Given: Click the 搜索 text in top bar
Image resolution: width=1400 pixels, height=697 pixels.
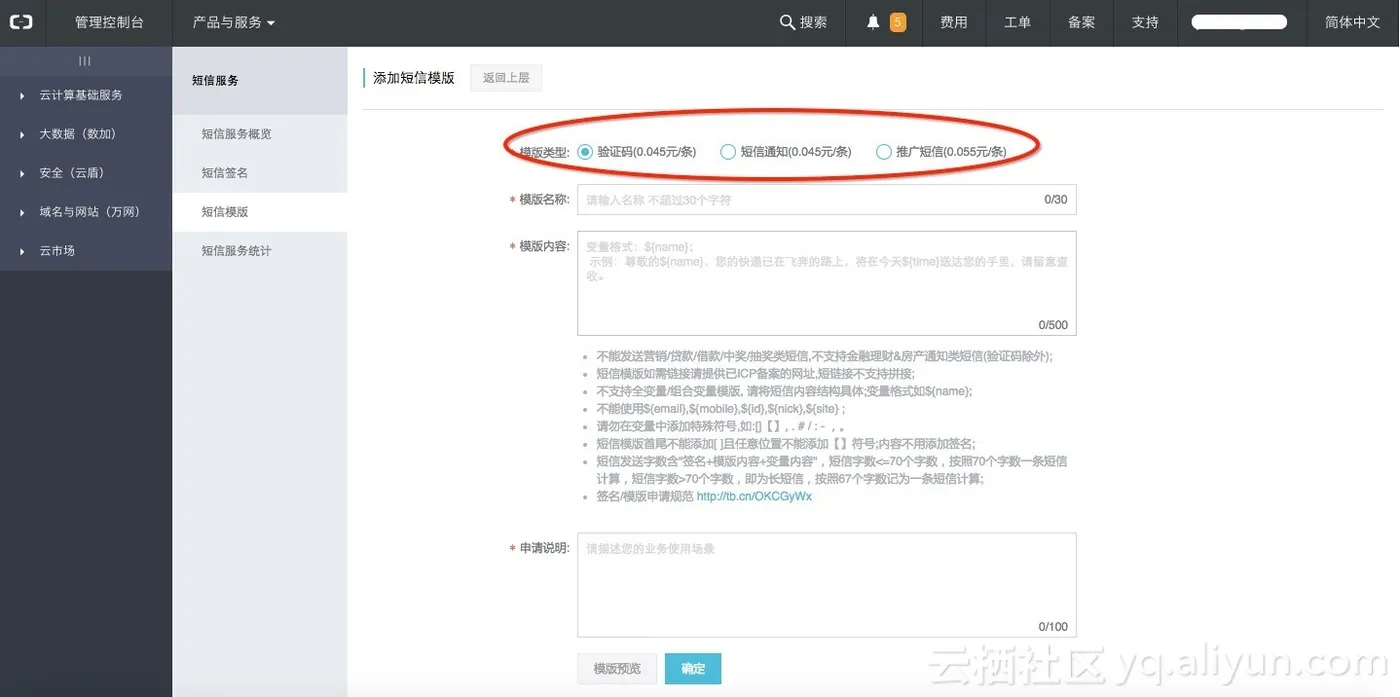Looking at the screenshot, I should [813, 22].
